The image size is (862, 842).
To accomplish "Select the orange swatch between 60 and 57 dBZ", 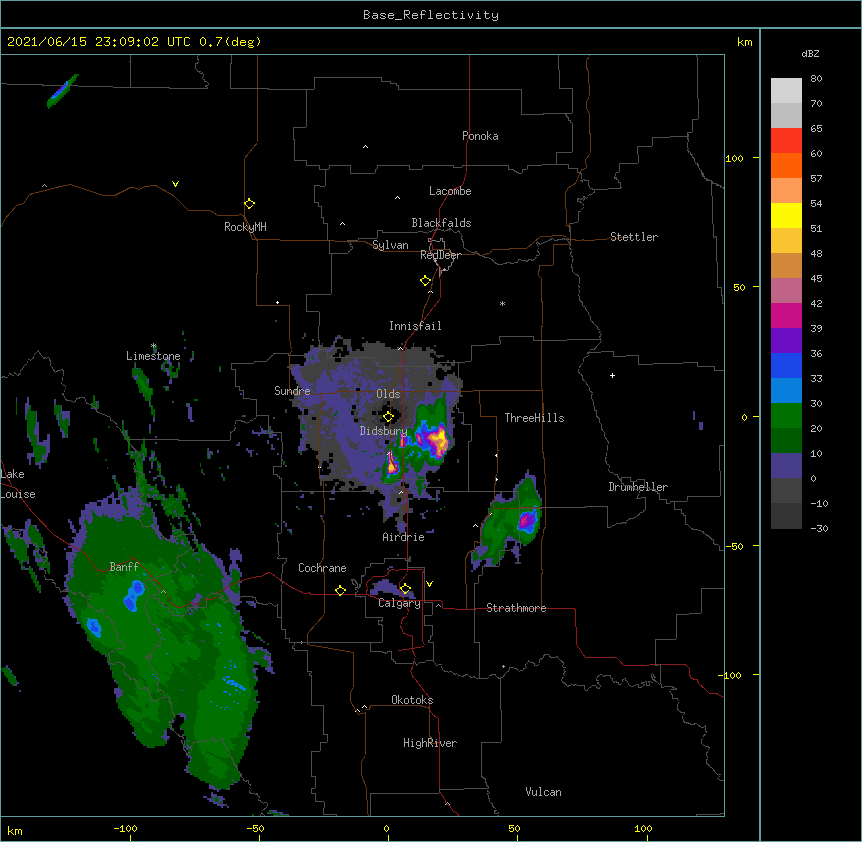I will [786, 165].
